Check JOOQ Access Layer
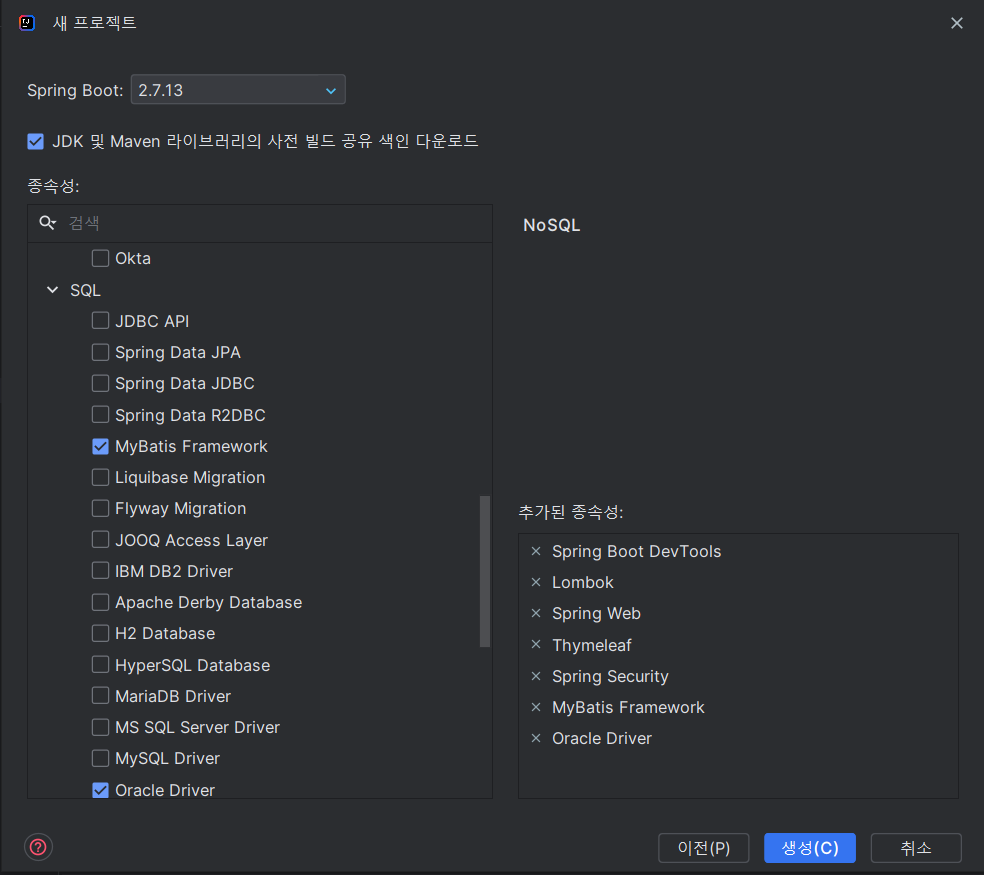Viewport: 984px width, 875px height. 100,540
